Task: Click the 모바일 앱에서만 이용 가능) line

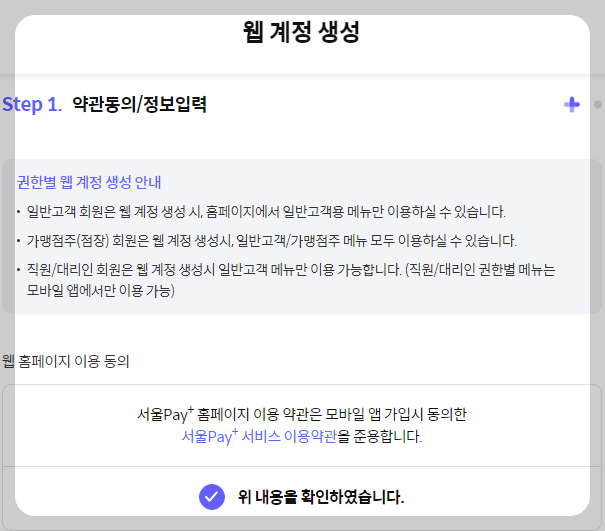Action: coord(100,290)
